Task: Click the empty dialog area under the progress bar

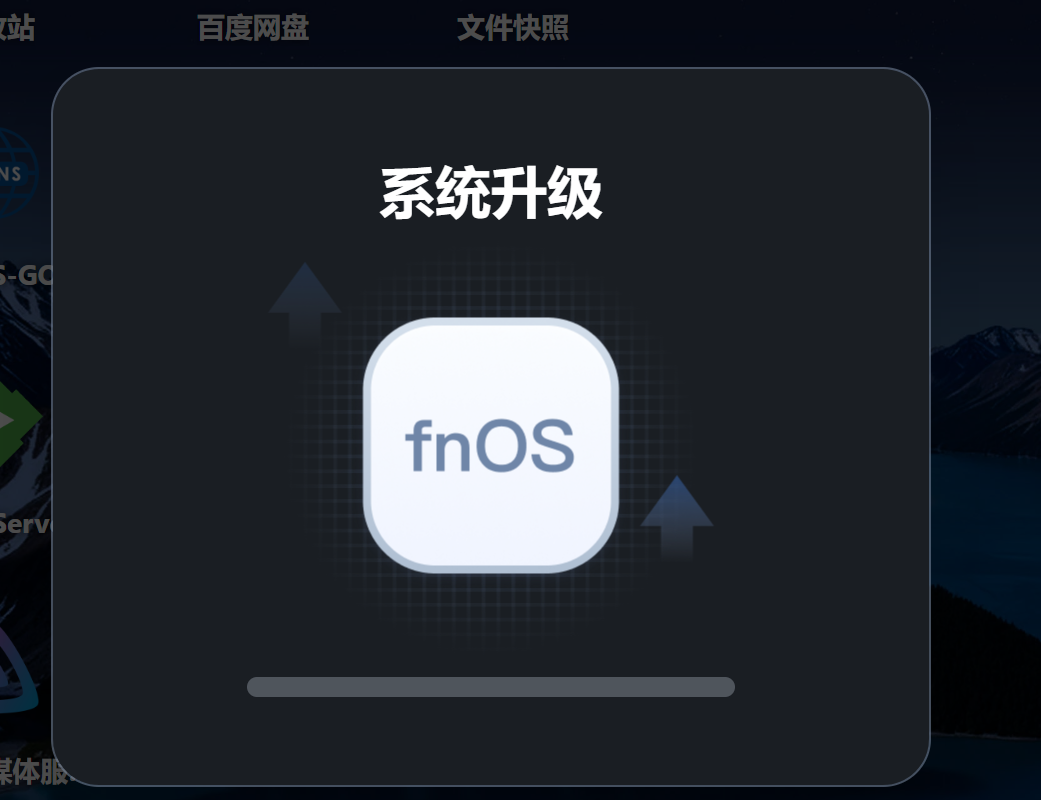Action: 491,740
